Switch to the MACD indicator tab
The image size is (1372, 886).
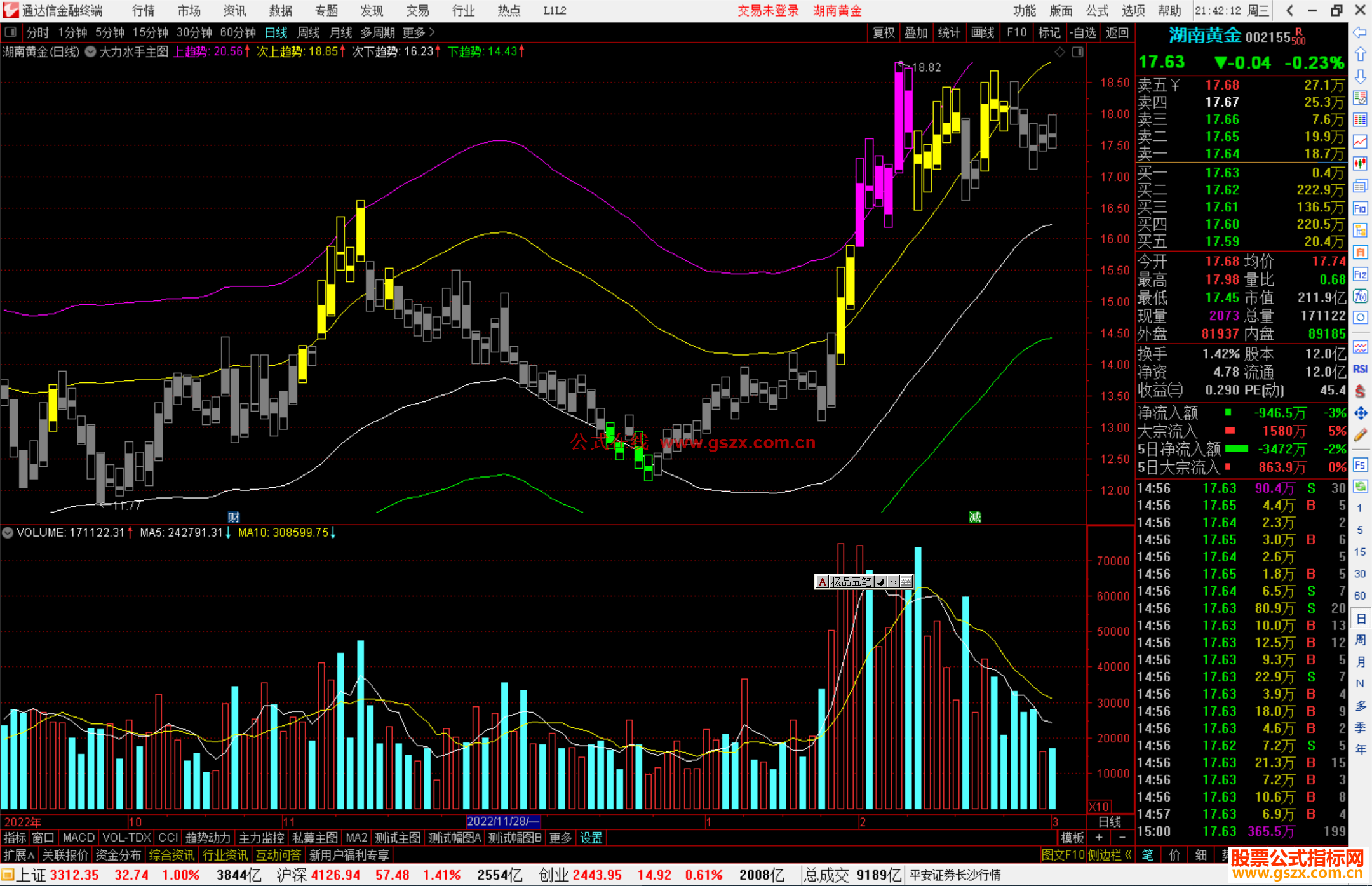(x=78, y=838)
